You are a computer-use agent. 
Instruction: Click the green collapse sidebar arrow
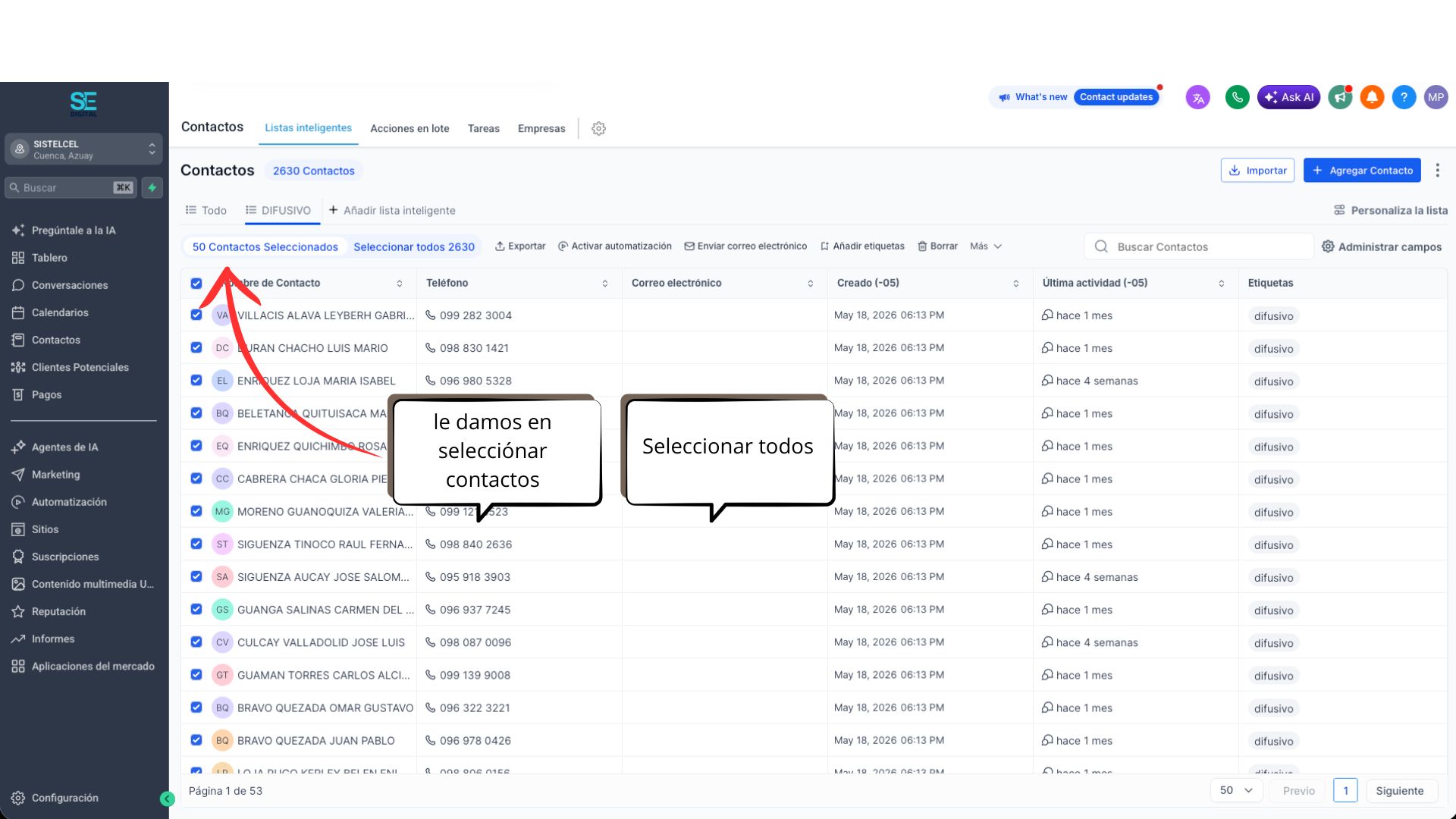point(168,799)
